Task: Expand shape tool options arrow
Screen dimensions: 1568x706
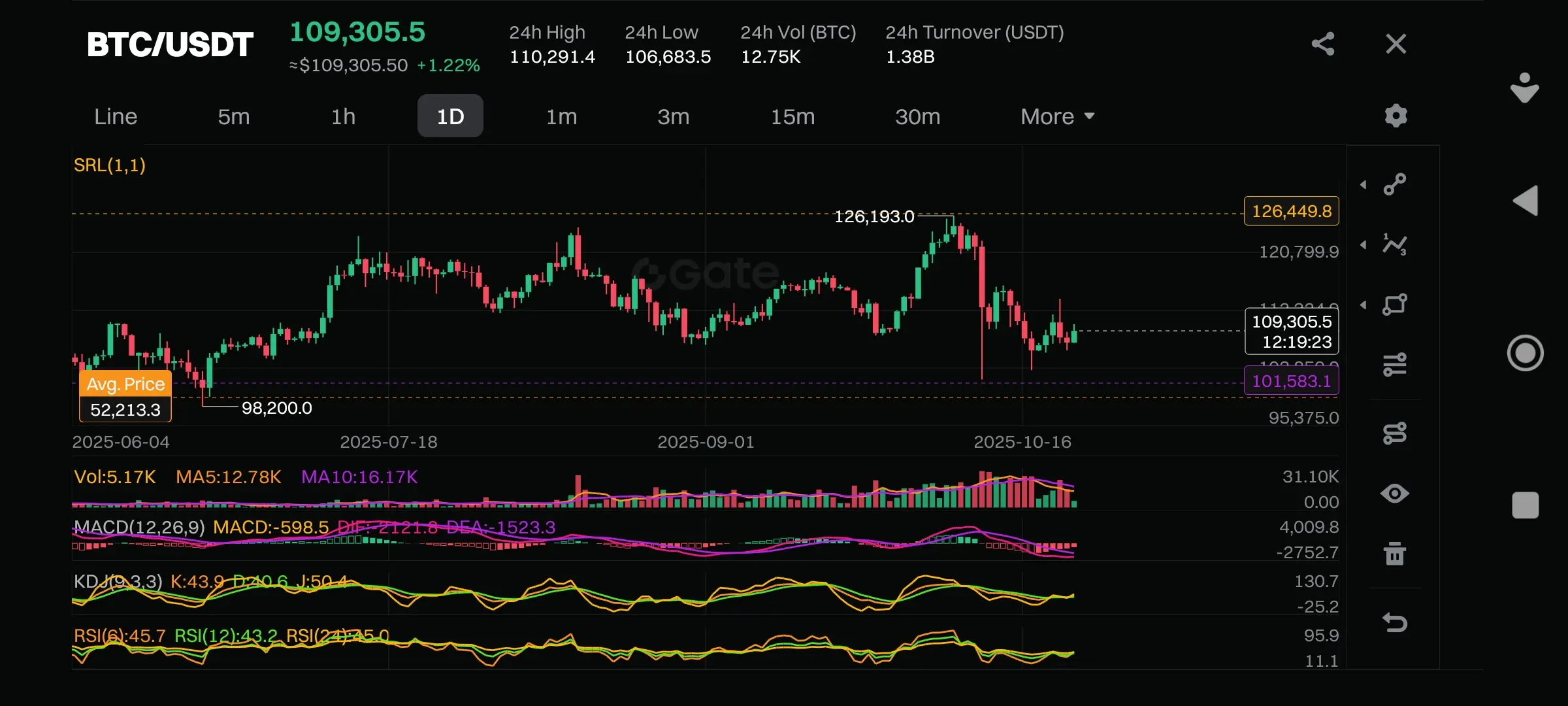Action: tap(1364, 305)
